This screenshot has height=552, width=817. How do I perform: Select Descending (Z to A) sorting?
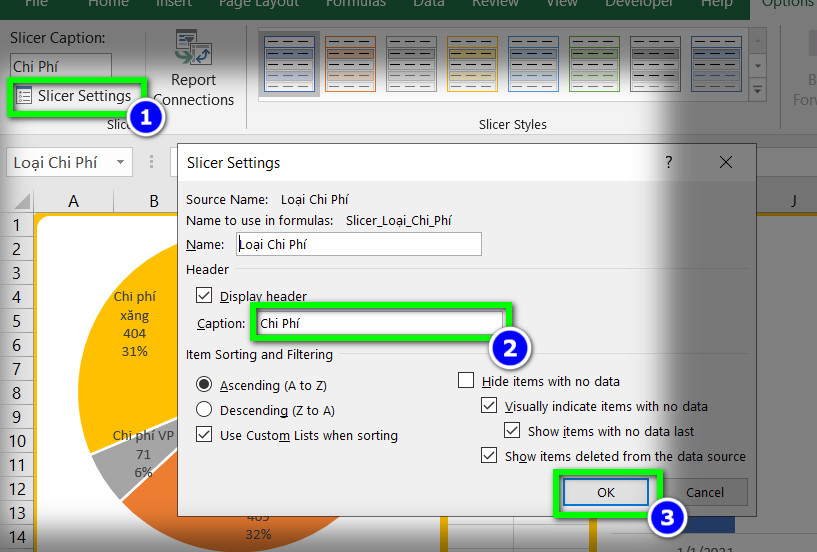[x=204, y=410]
